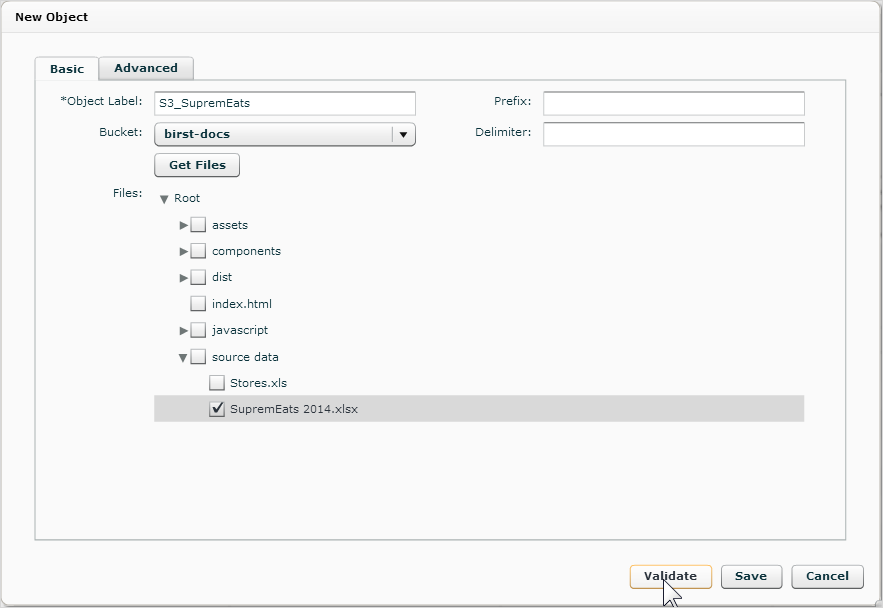Viewport: 883px width, 608px height.
Task: Expand the assets folder arrow
Action: (183, 225)
